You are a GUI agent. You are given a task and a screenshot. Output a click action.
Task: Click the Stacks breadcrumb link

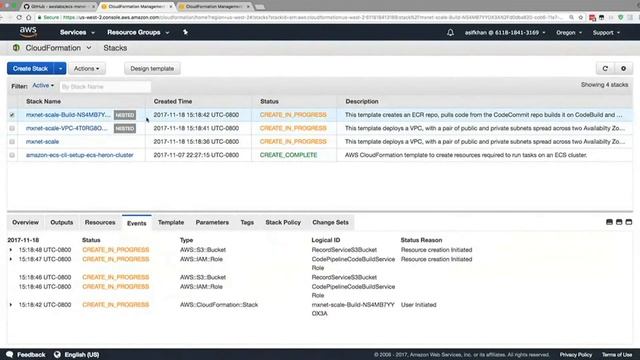click(115, 48)
